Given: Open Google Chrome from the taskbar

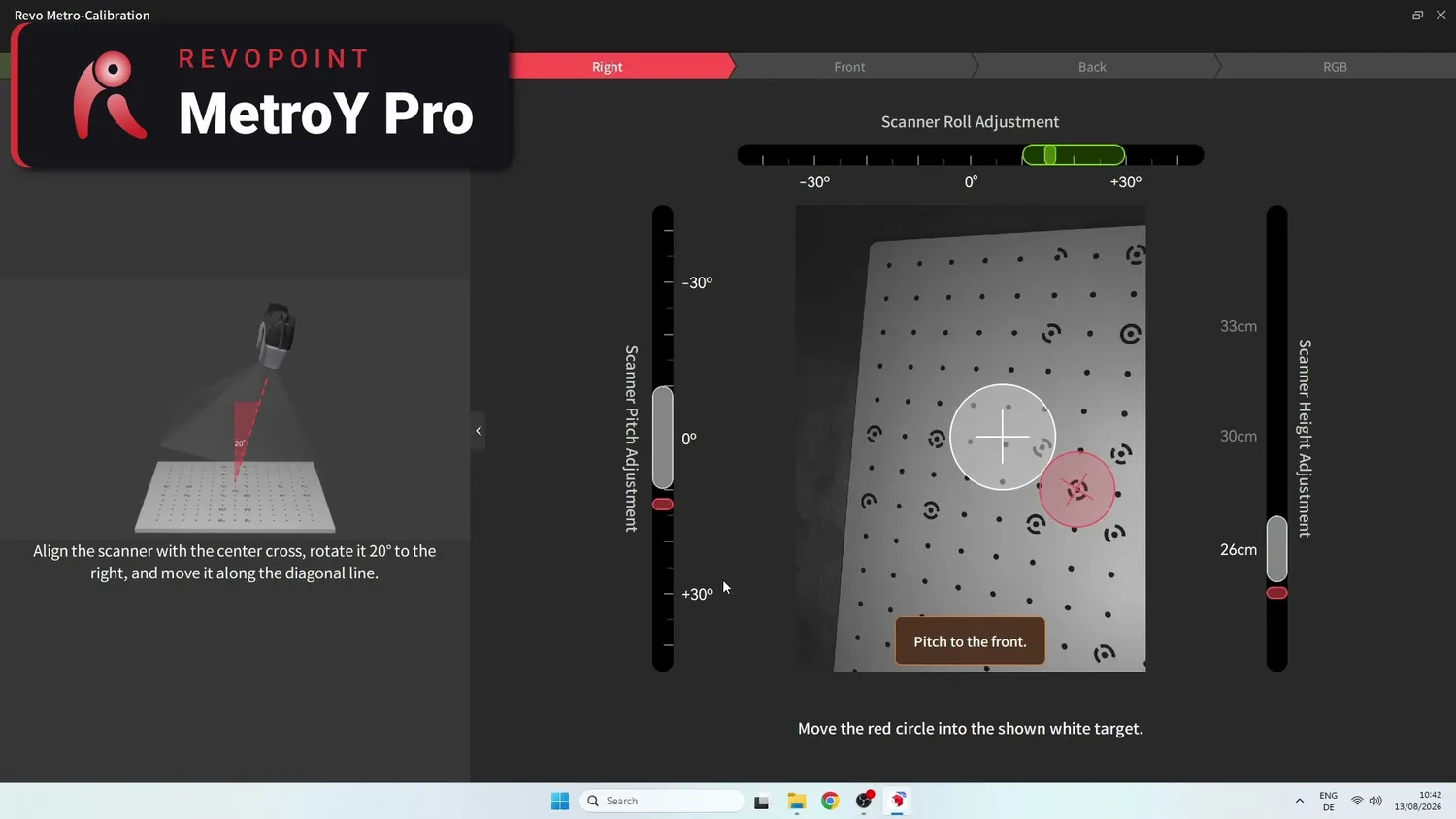Looking at the screenshot, I should pyautogui.click(x=830, y=801).
